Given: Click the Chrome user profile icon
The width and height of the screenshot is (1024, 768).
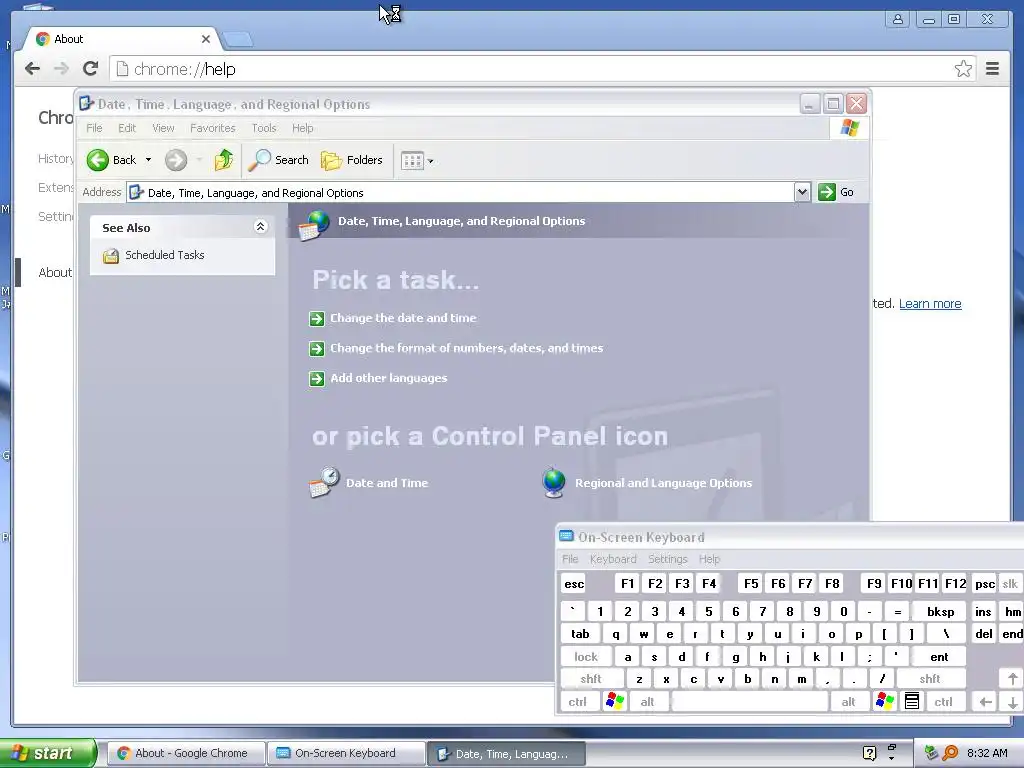Looking at the screenshot, I should click(898, 19).
